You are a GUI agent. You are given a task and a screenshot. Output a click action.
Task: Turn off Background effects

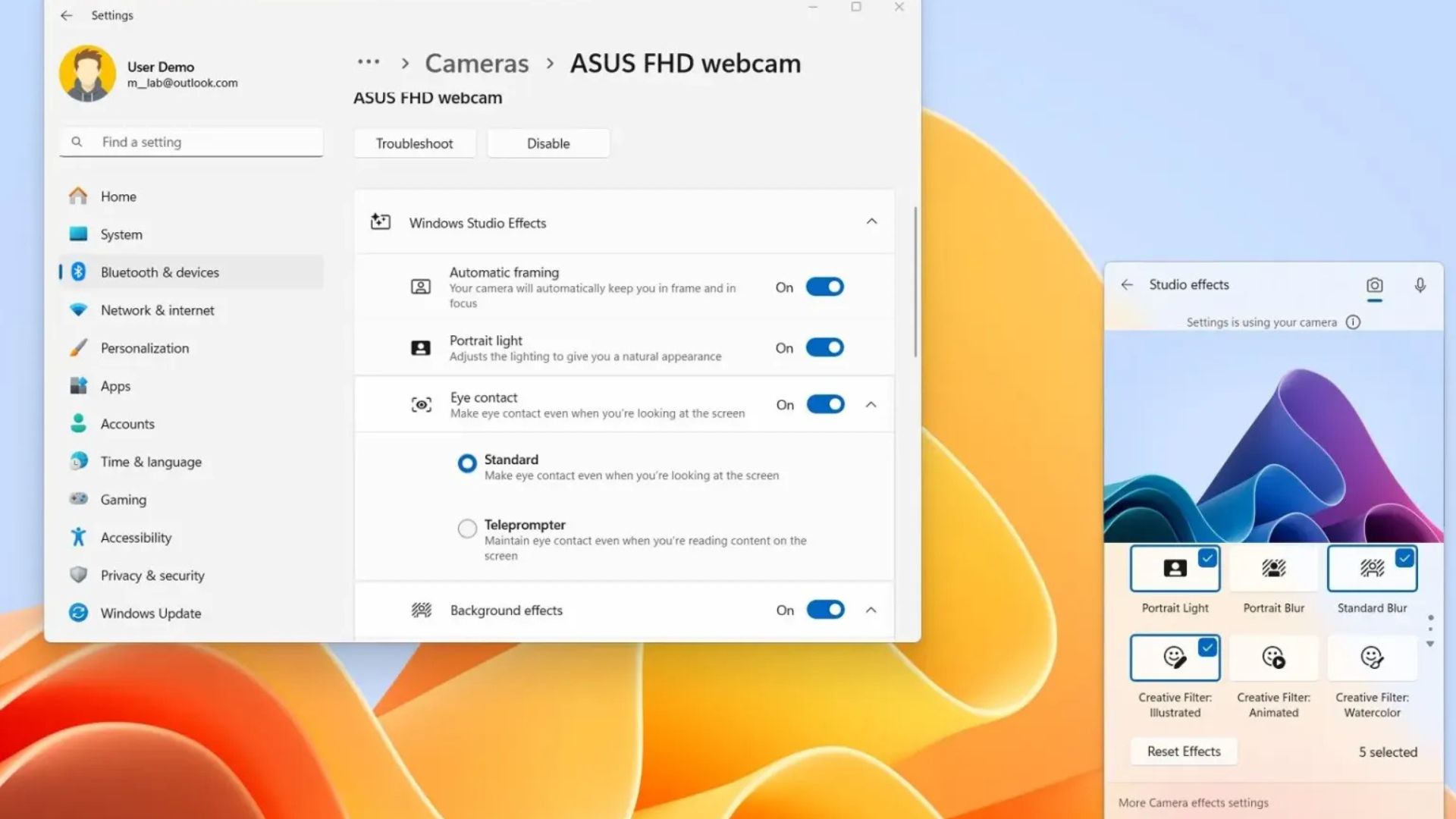point(825,610)
